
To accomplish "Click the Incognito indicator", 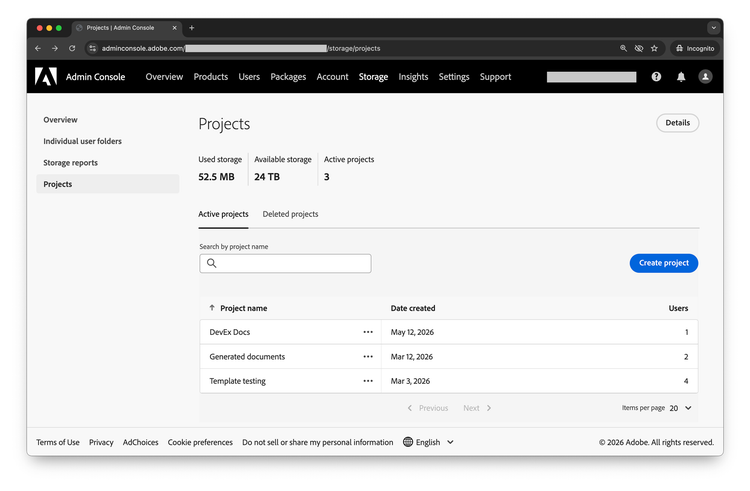I will tap(695, 48).
